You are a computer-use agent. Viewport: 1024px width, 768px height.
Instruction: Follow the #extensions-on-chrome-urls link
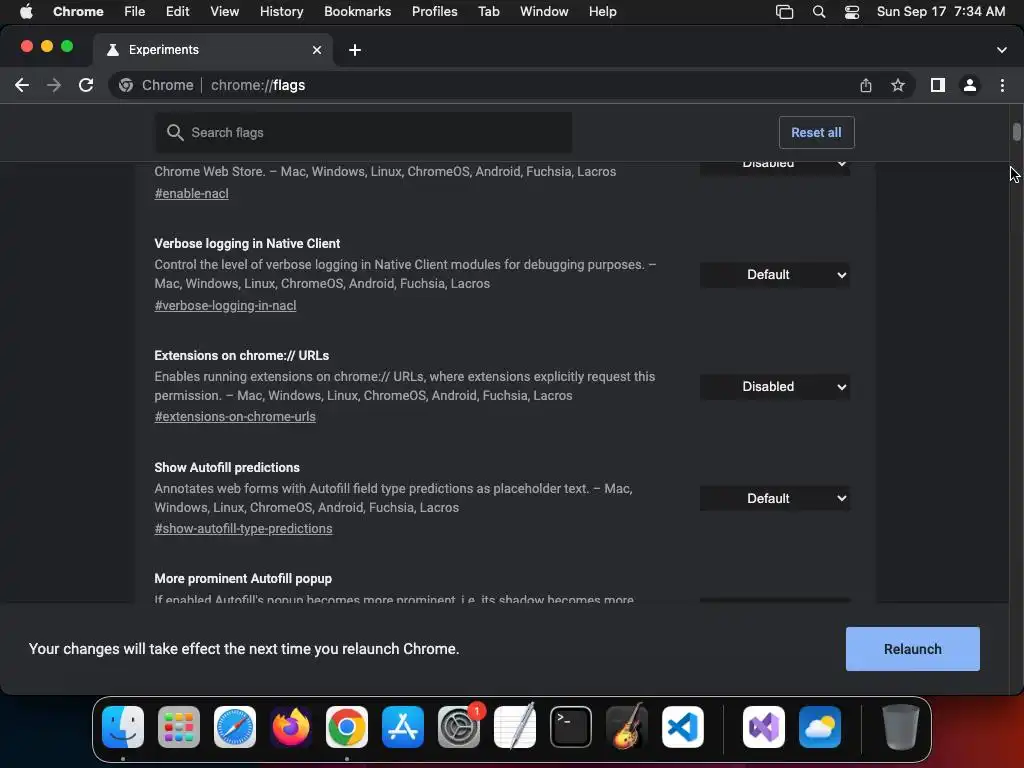pos(235,417)
